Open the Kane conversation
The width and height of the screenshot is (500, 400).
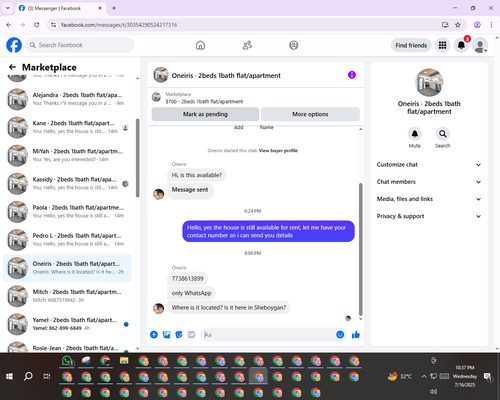pyautogui.click(x=67, y=127)
